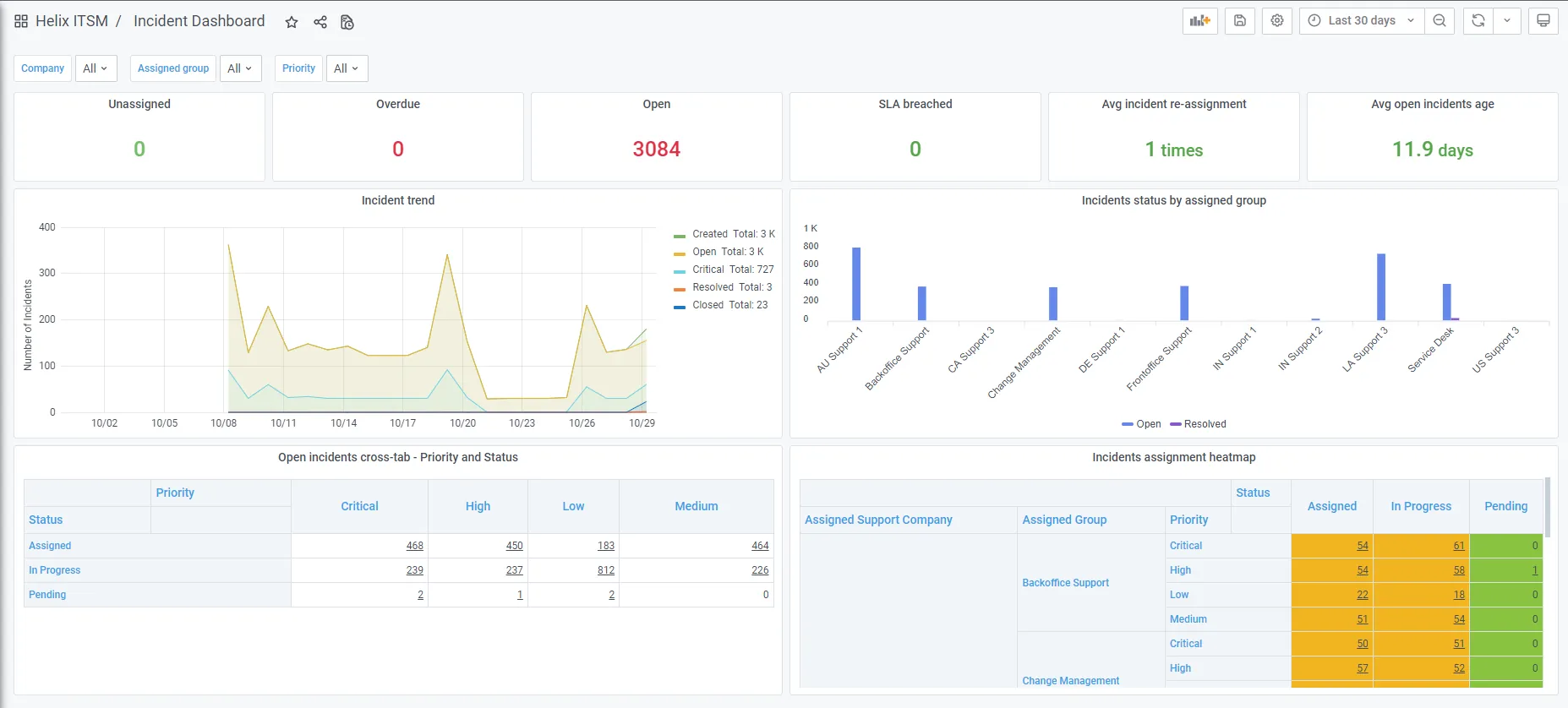This screenshot has width=1568, height=708.
Task: Add a new panel to dashboard
Action: 1200,21
